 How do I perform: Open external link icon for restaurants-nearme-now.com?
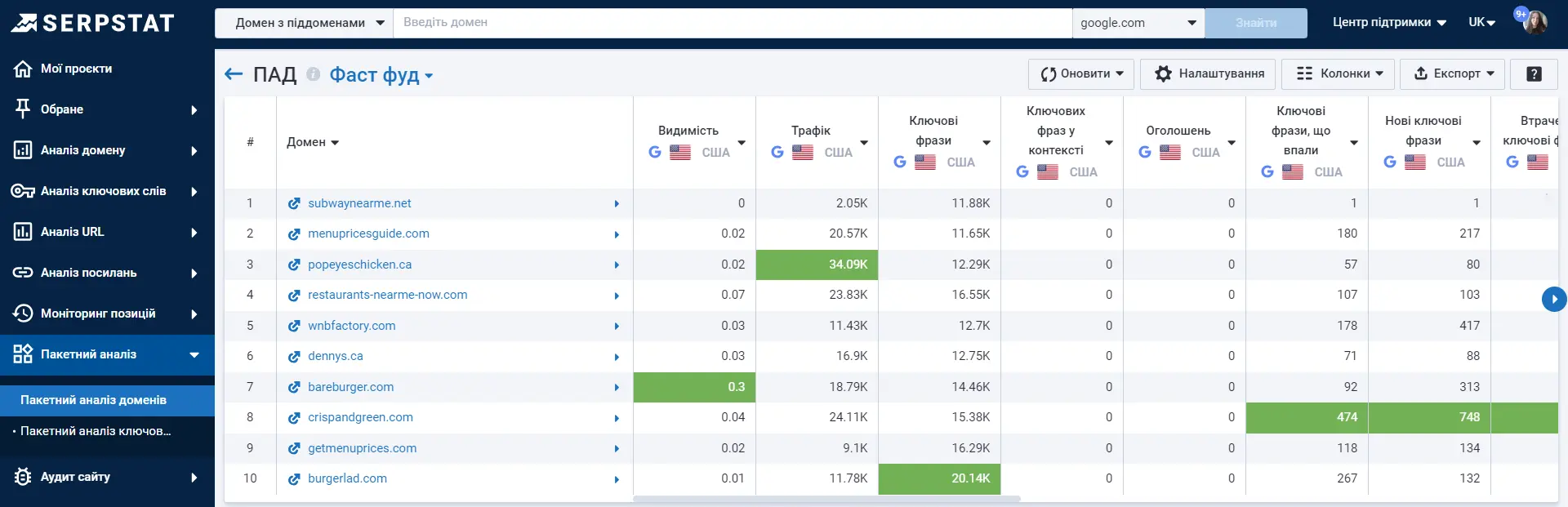click(294, 296)
